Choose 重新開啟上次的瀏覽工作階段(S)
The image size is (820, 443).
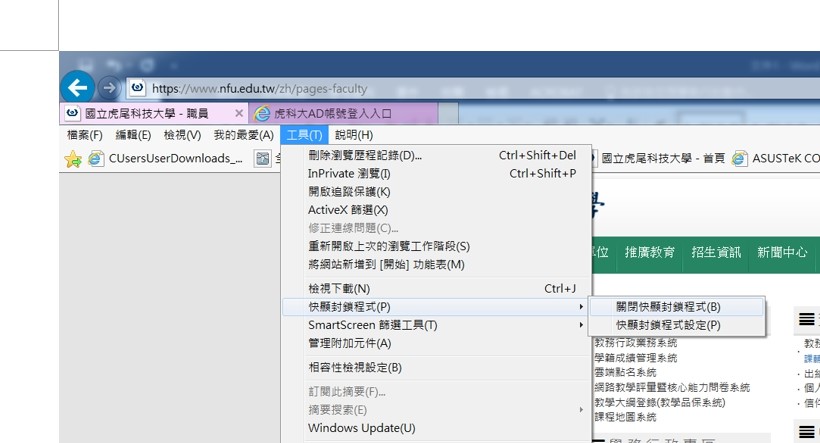click(437, 246)
